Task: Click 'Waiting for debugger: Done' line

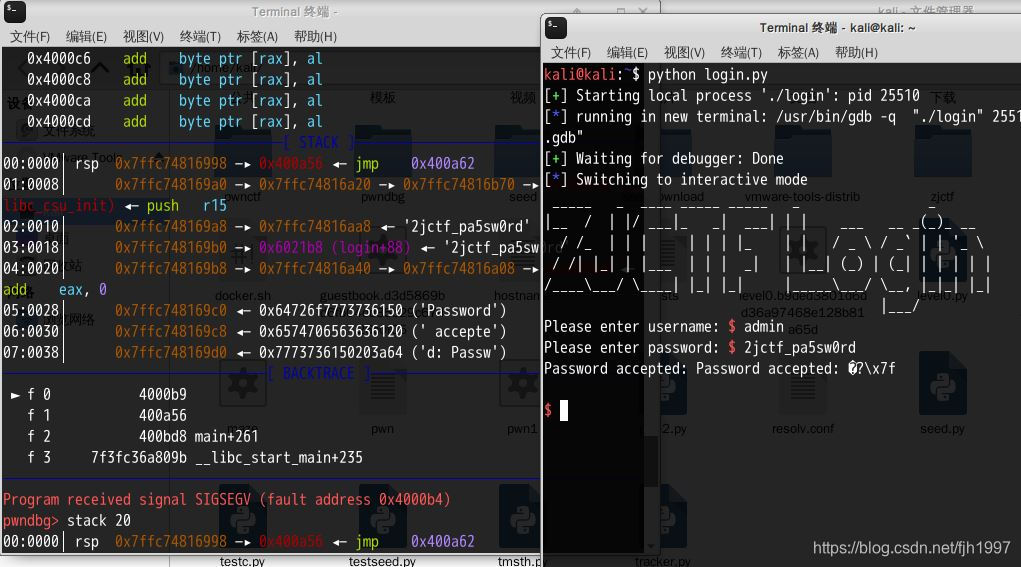Action: point(664,158)
